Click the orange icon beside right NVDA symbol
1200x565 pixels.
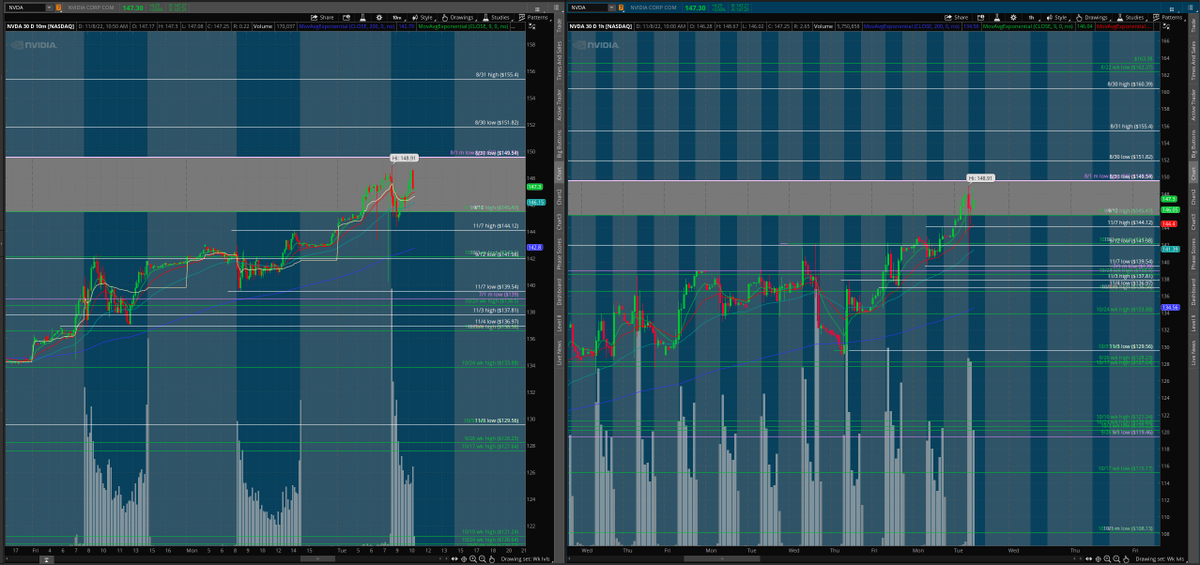621,8
